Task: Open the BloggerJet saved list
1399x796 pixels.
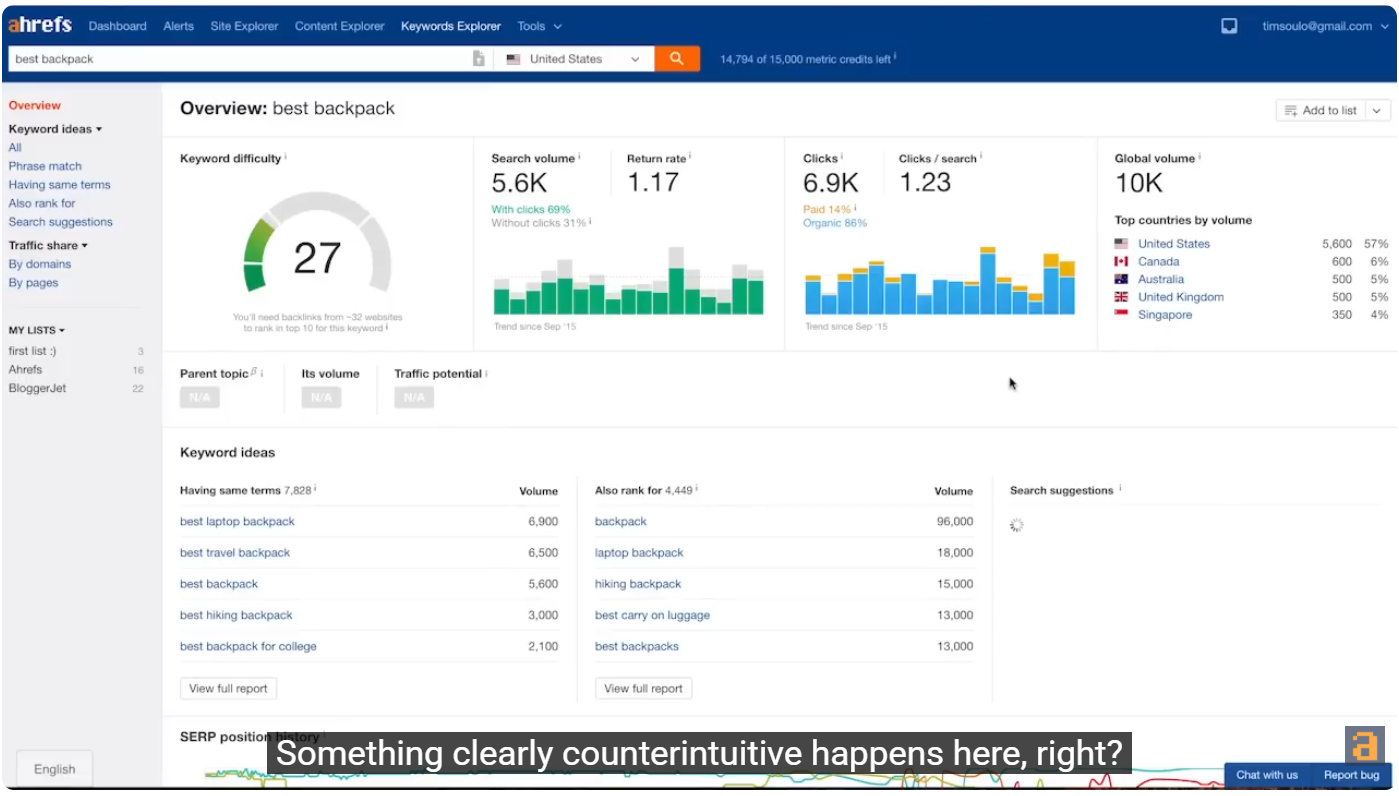Action: click(x=38, y=388)
